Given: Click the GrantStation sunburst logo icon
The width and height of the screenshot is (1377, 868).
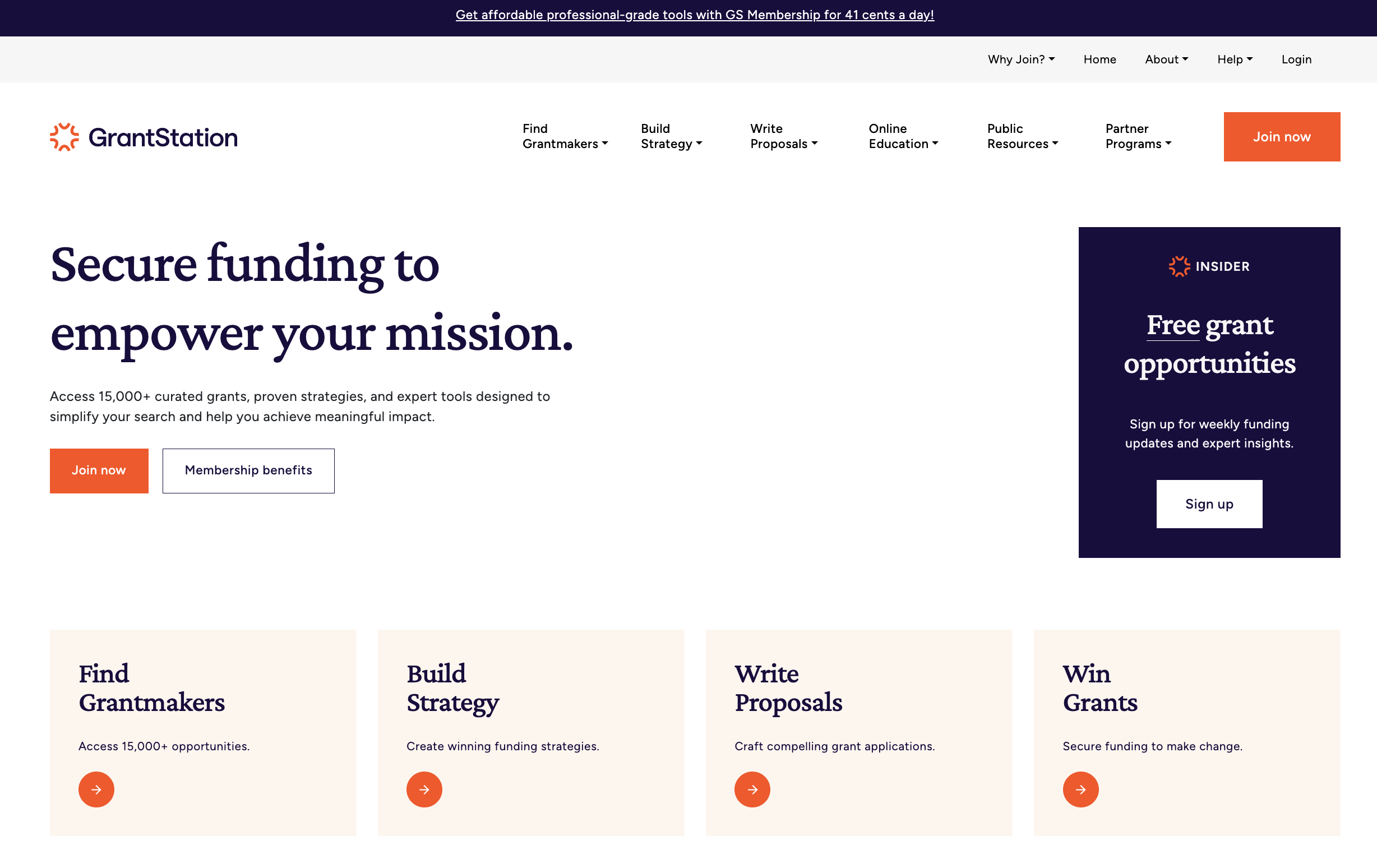Looking at the screenshot, I should click(64, 137).
